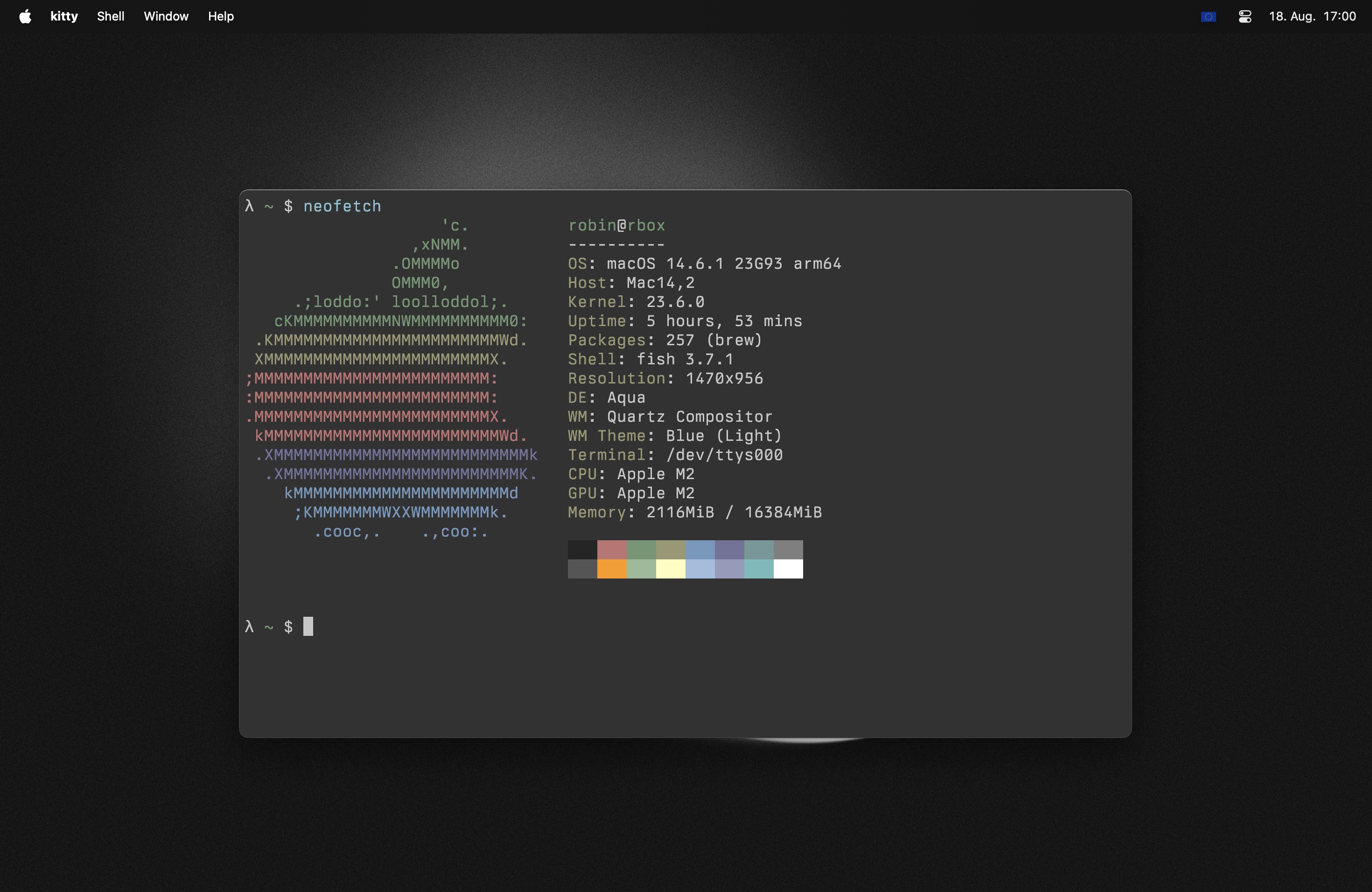The image size is (1372, 892).
Task: Open the kitty application menu
Action: [x=64, y=16]
